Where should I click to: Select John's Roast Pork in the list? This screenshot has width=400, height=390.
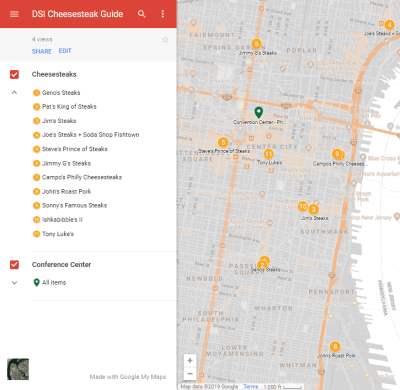[62, 192]
